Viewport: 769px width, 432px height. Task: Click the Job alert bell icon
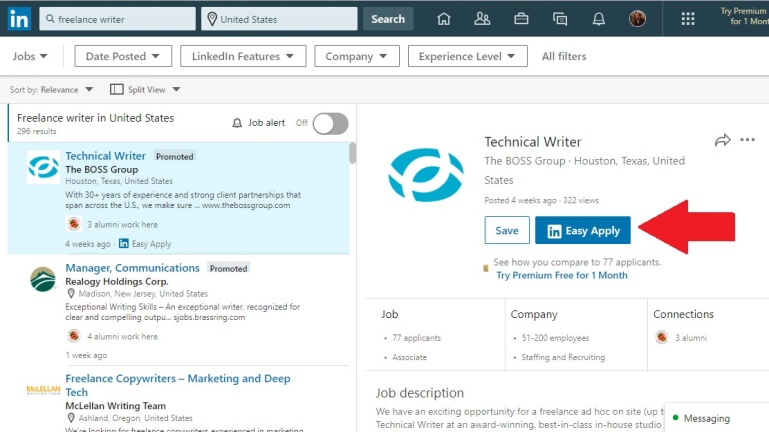pos(237,123)
